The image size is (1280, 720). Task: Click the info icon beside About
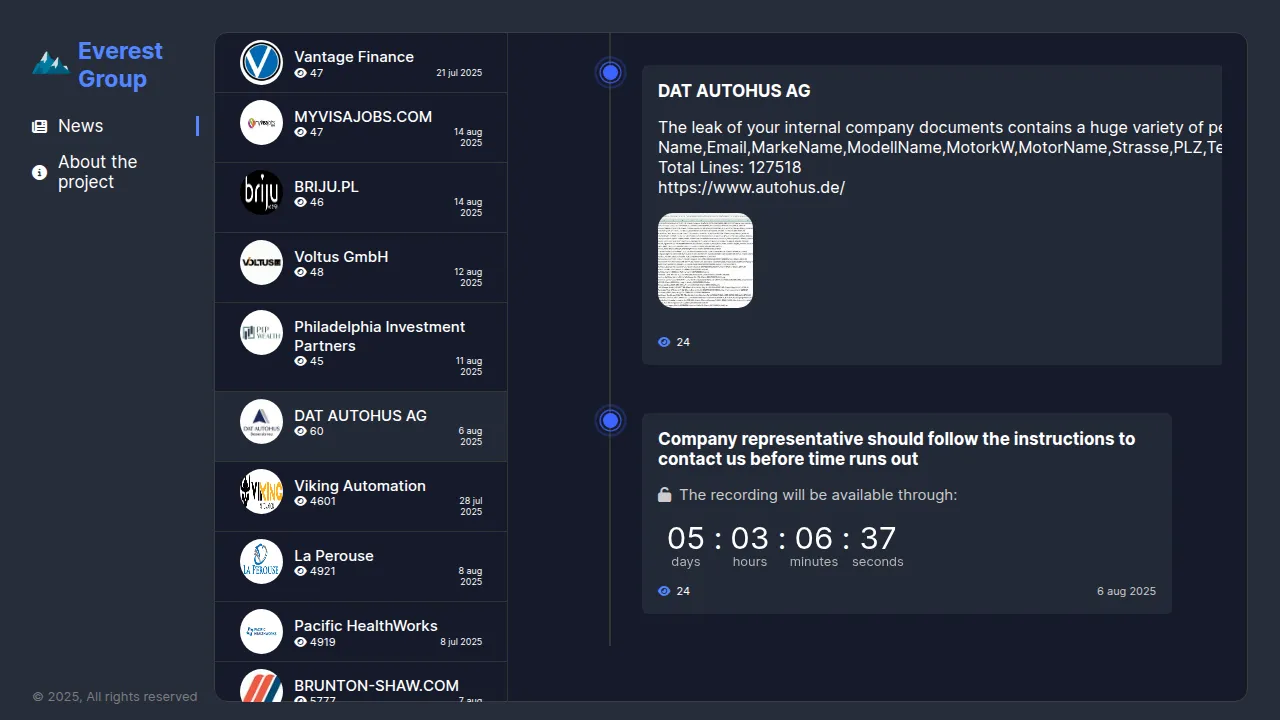pos(40,173)
